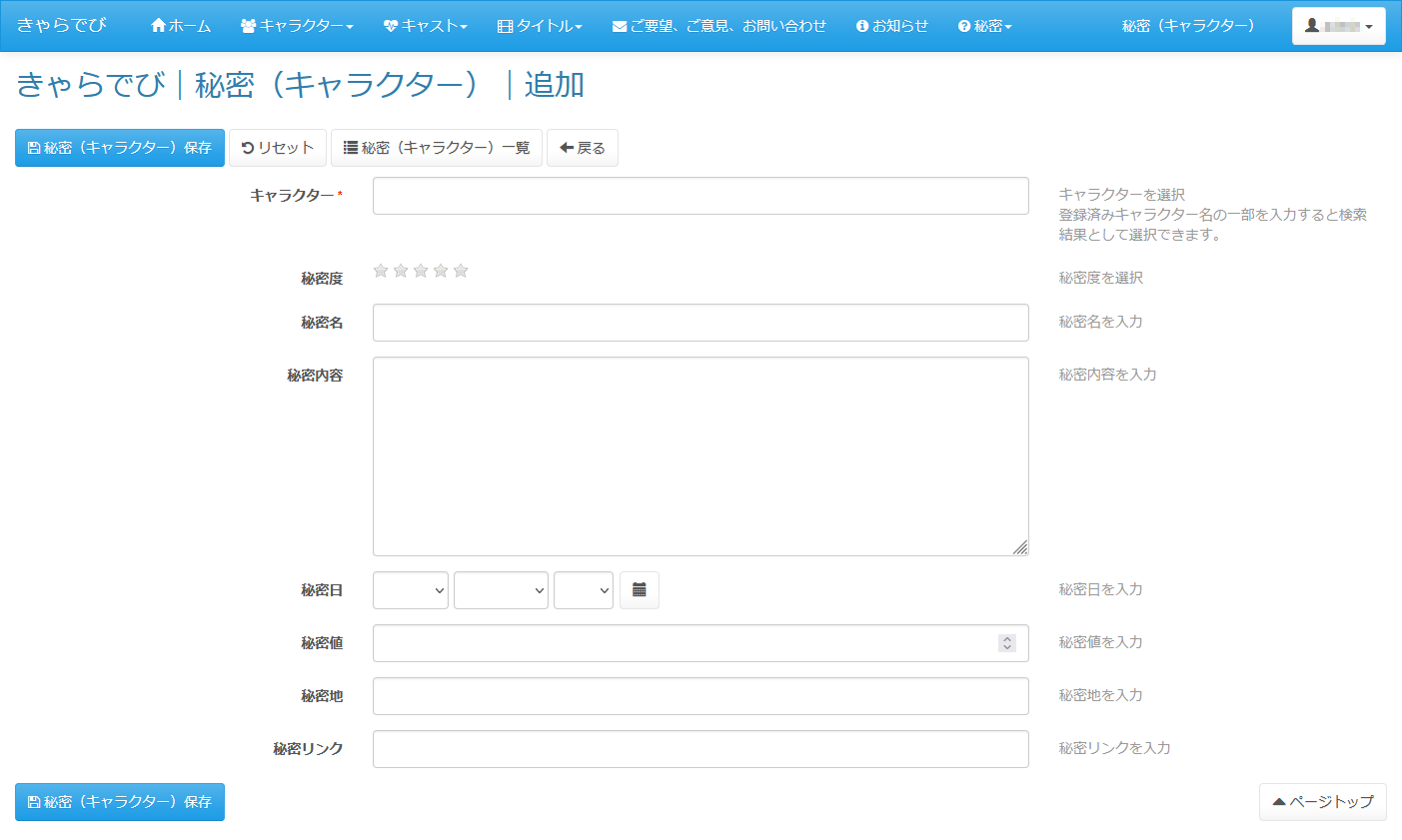Image resolution: width=1402 pixels, height=840 pixels.
Task: Set 秘密度 rating to first star
Action: click(x=381, y=271)
